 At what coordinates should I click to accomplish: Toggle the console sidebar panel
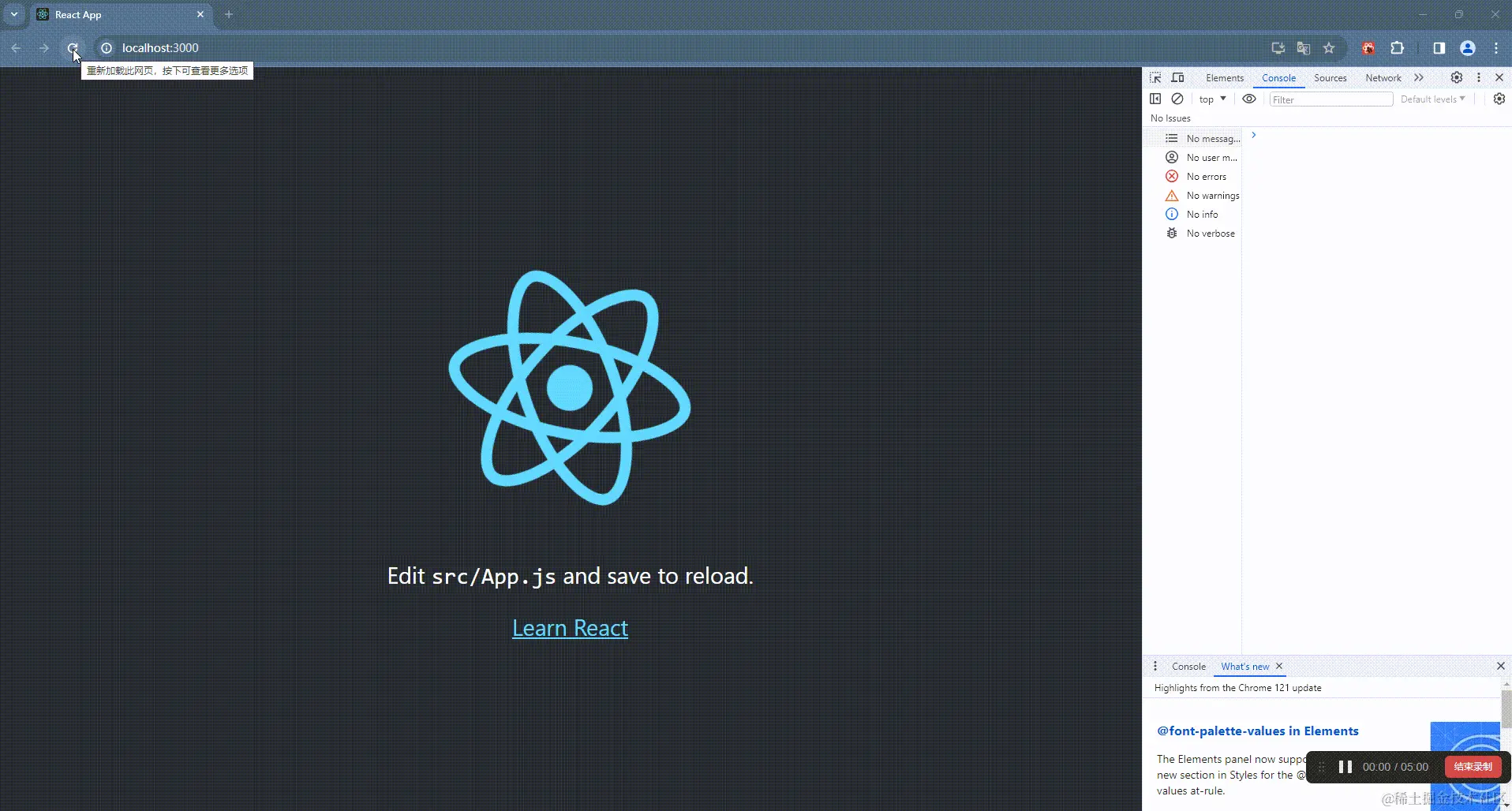click(x=1155, y=99)
